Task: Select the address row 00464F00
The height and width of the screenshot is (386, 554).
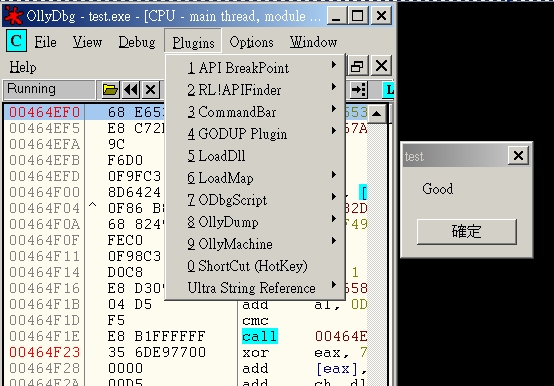Action: (x=45, y=192)
